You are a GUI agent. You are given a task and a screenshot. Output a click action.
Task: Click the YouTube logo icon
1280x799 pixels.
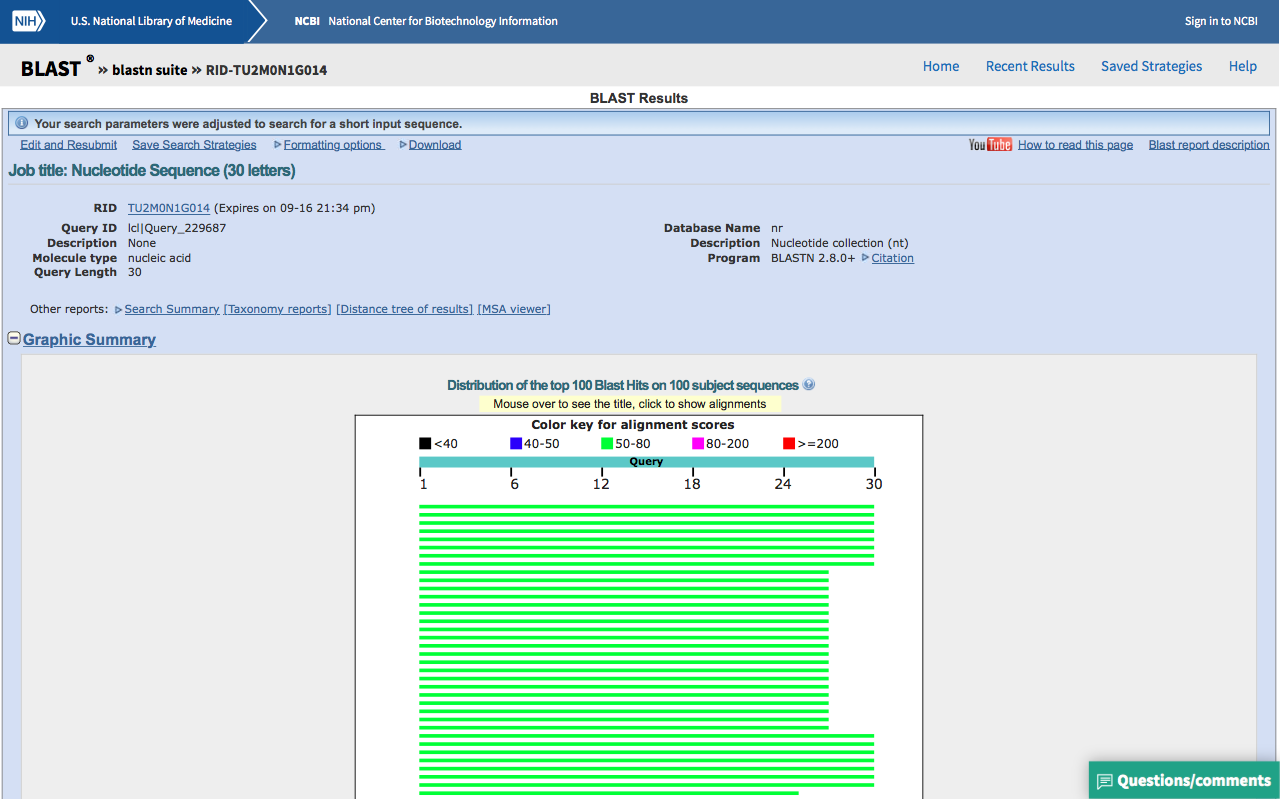click(990, 145)
